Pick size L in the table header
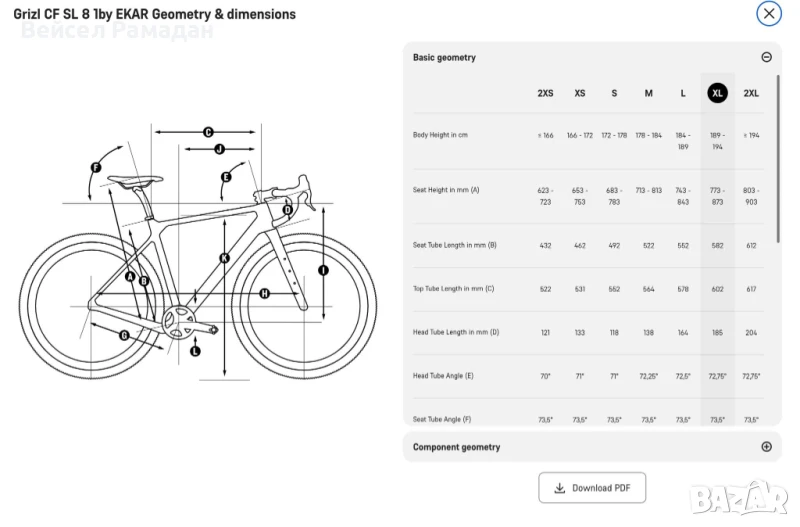This screenshot has height=527, width=800. [683, 93]
